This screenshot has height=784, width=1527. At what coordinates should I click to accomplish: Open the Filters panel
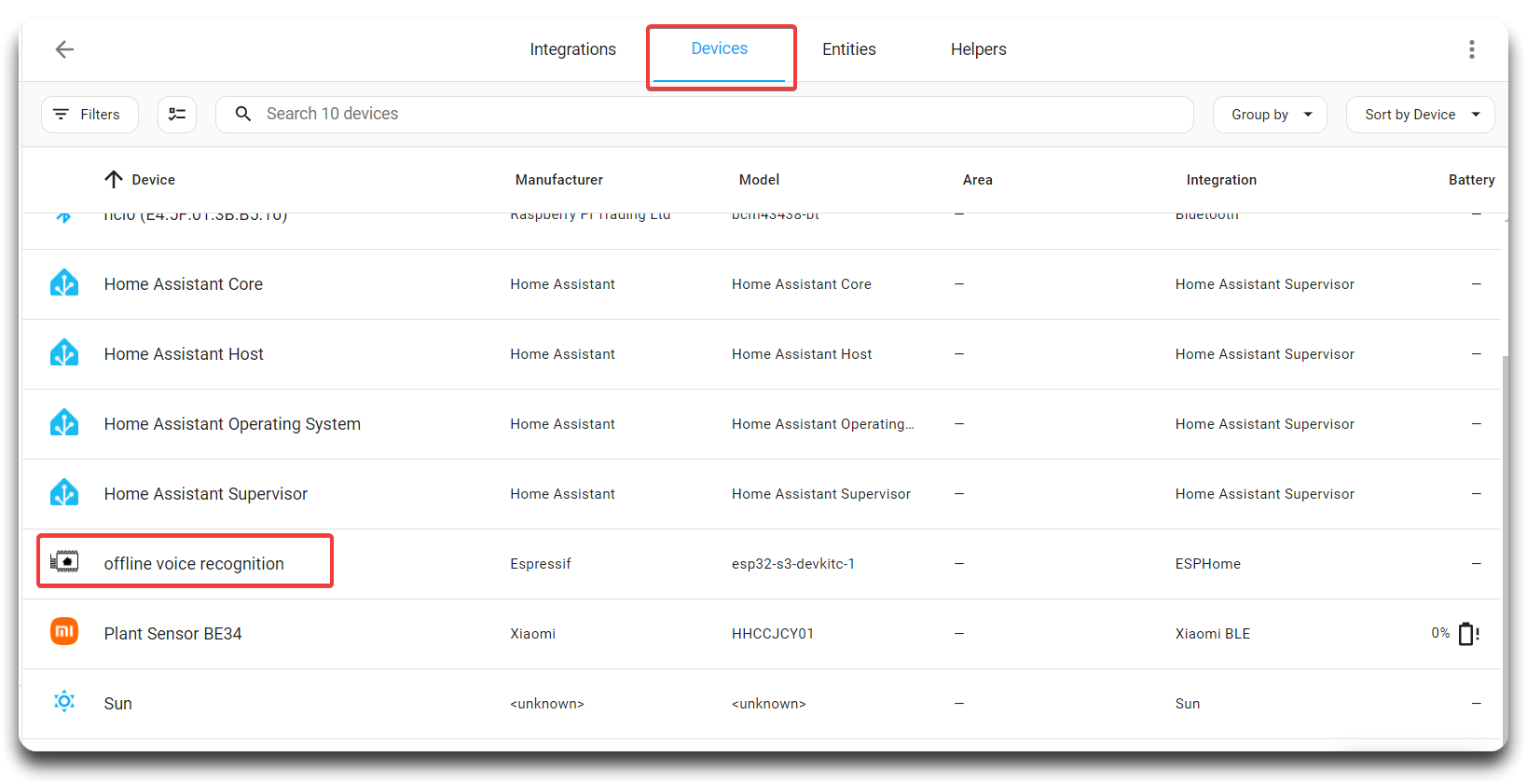(x=89, y=115)
